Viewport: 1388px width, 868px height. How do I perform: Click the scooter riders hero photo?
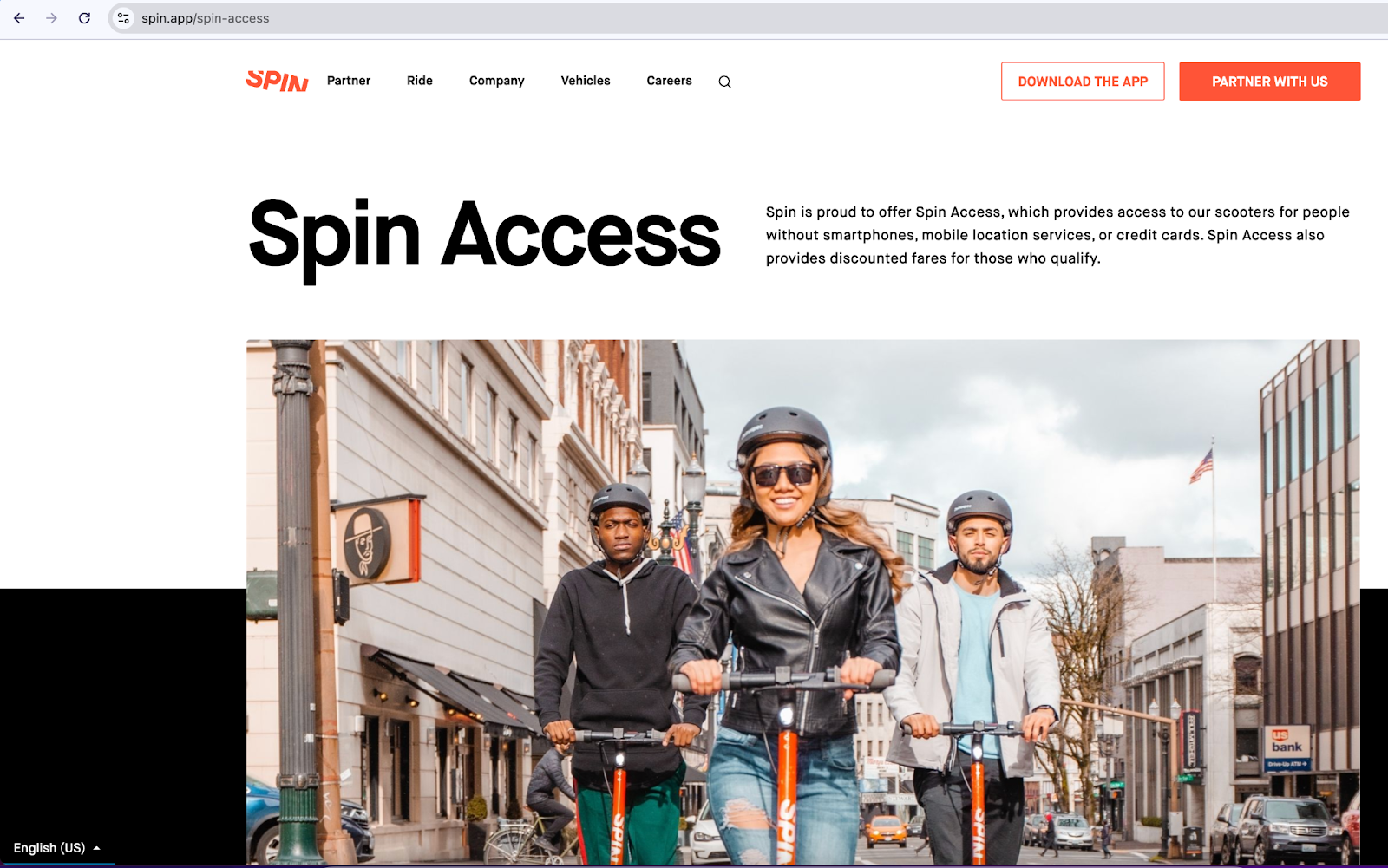click(803, 602)
